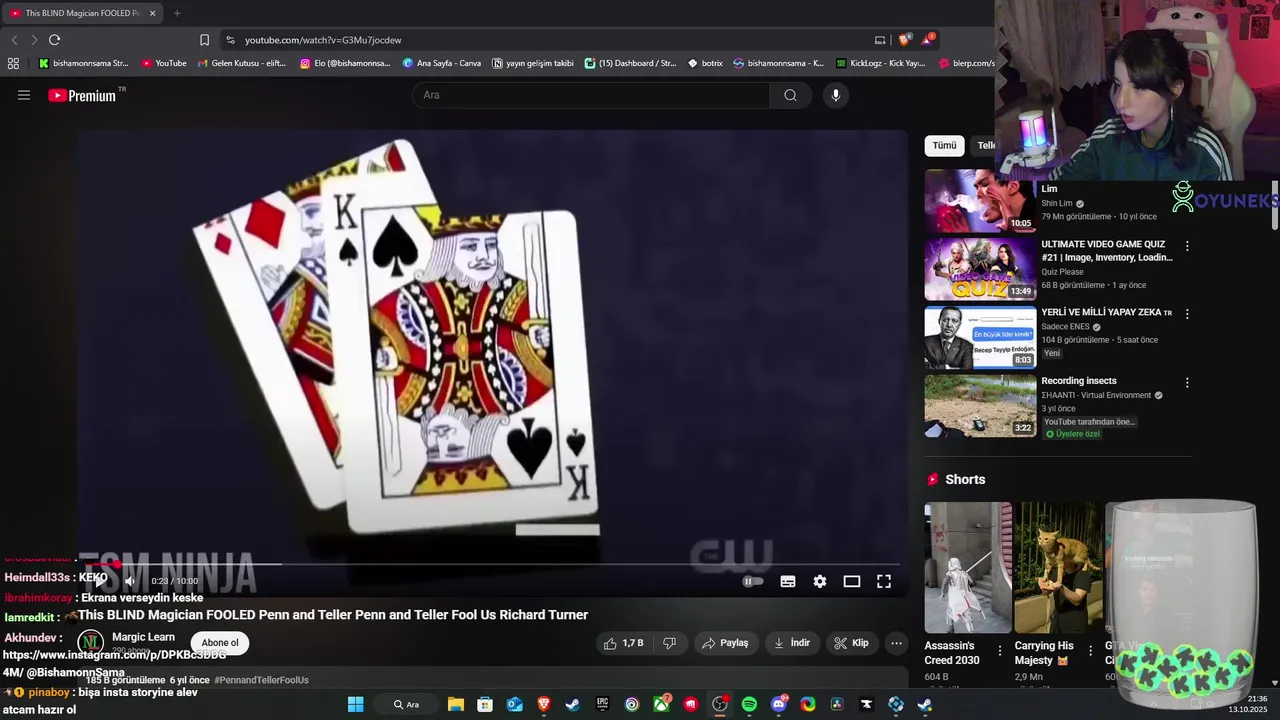Open options menu for Carrying His Majesty short
Image resolution: width=1280 pixels, height=720 pixels.
coord(1090,651)
